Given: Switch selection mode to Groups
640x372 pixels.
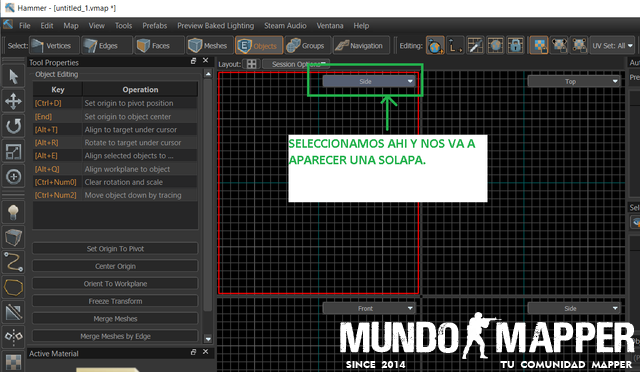Looking at the screenshot, I should click(307, 45).
